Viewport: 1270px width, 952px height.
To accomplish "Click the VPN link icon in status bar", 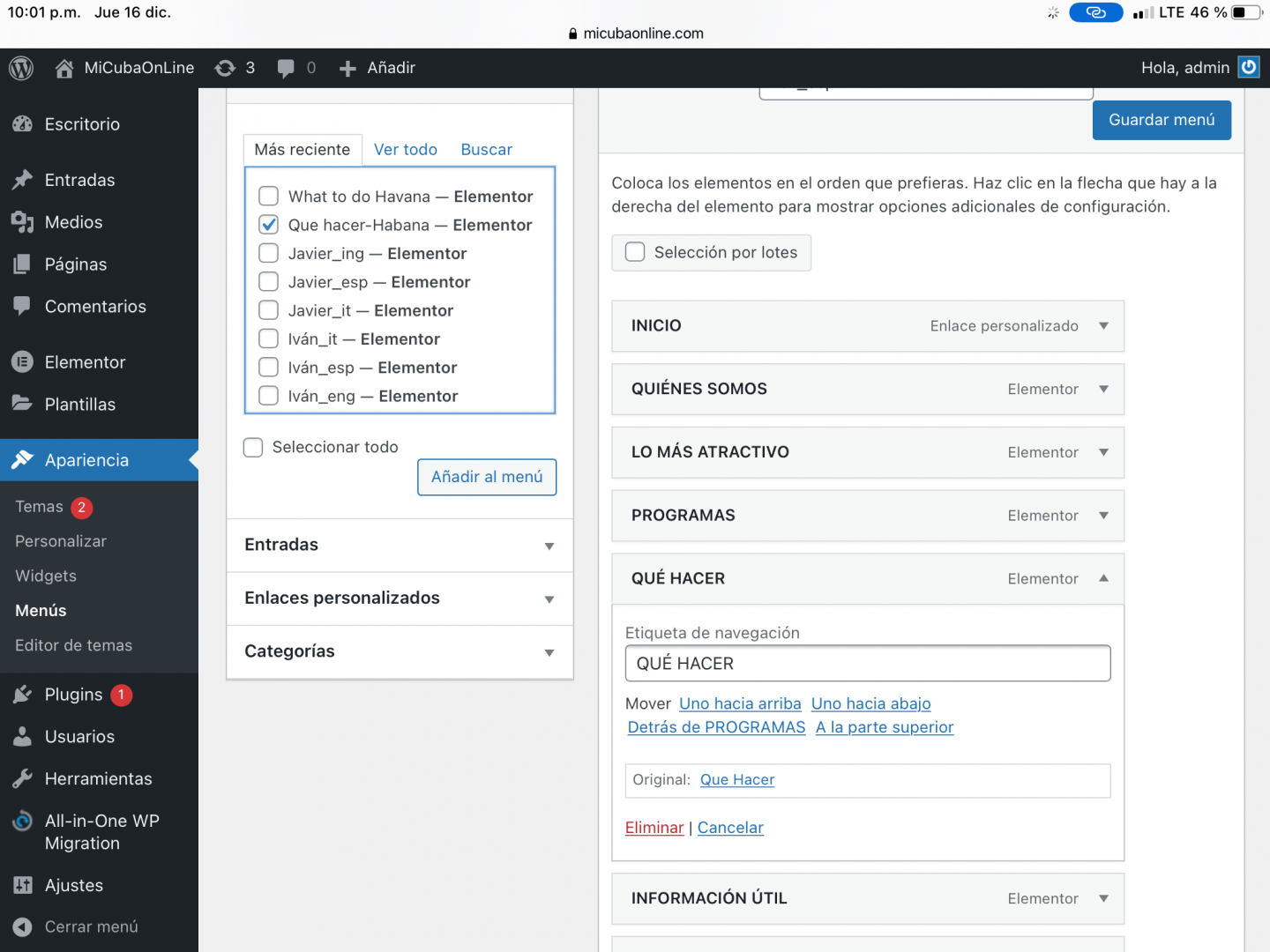I will (1095, 12).
